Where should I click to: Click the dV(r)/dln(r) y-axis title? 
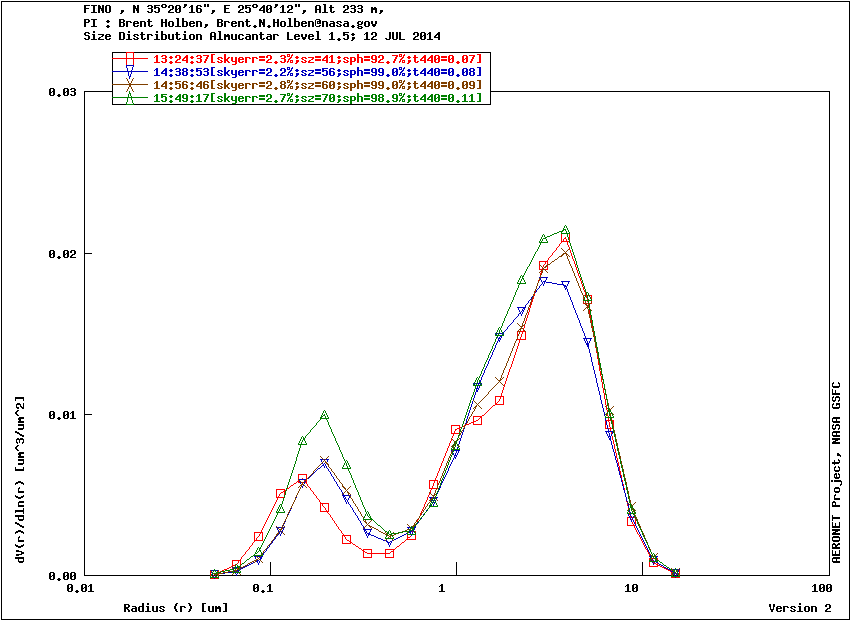pyautogui.click(x=20, y=478)
